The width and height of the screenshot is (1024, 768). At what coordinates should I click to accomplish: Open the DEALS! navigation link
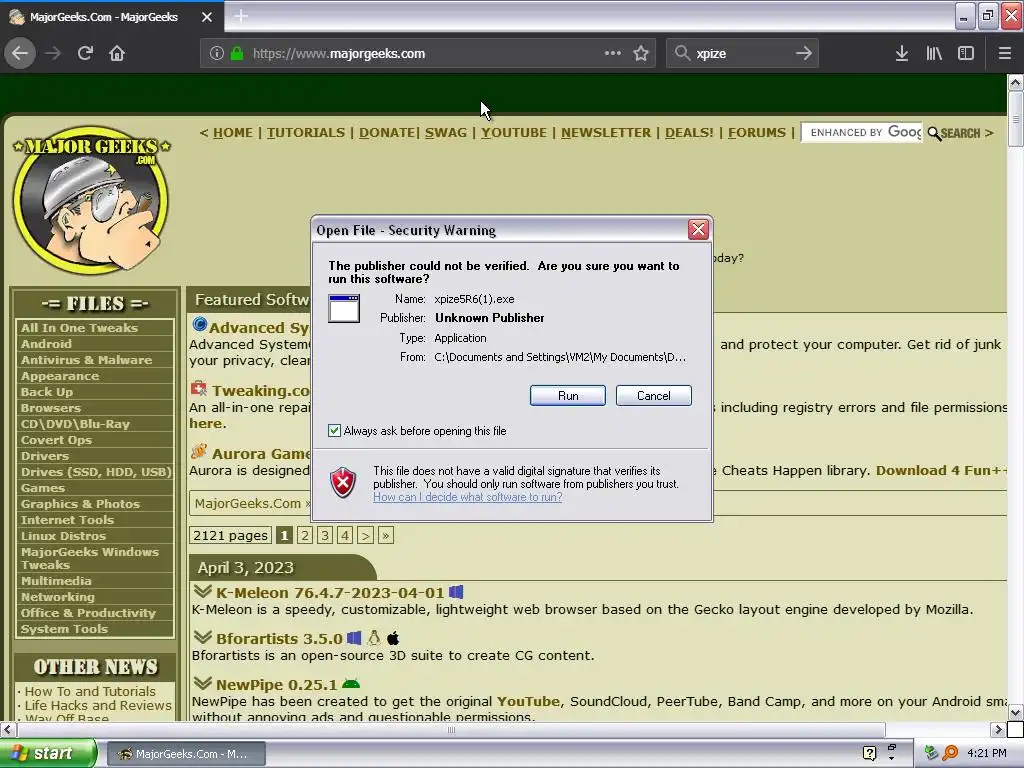click(689, 133)
